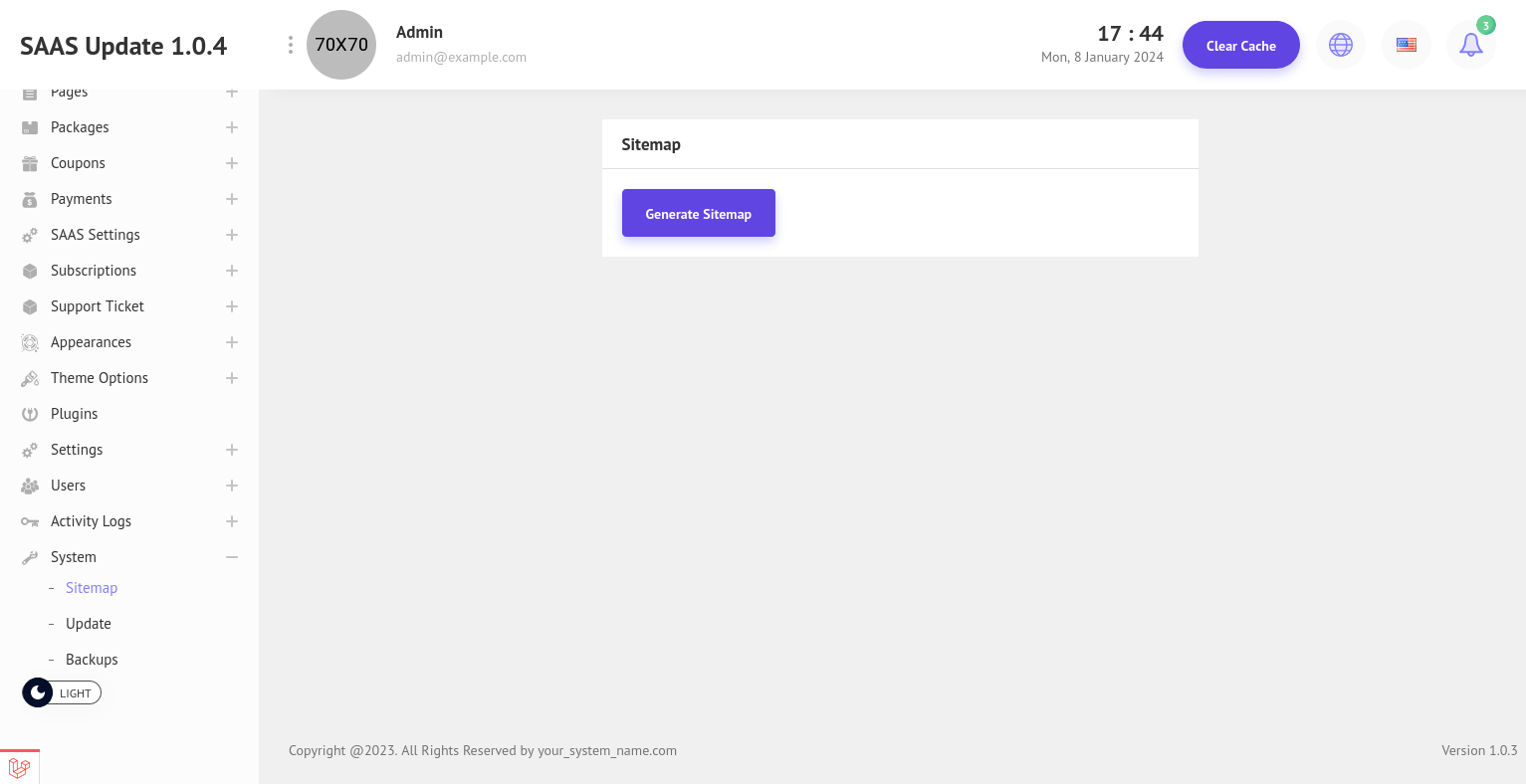Expand the Theme Options submenu

tap(231, 378)
